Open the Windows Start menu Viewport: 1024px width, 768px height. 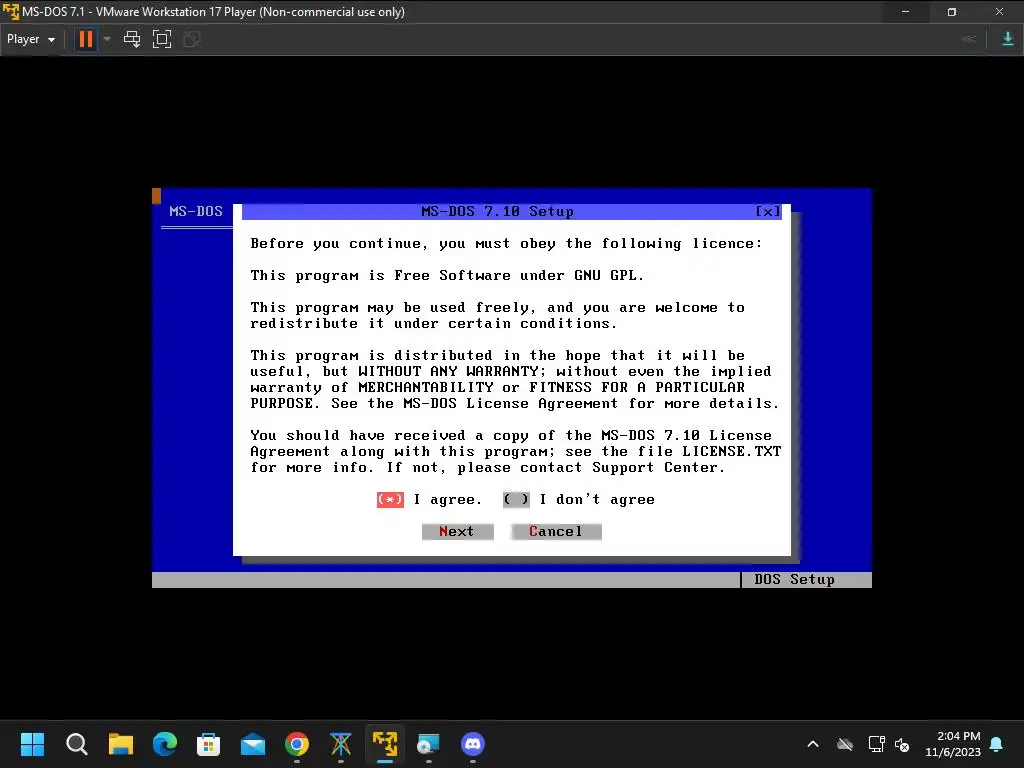pos(32,744)
